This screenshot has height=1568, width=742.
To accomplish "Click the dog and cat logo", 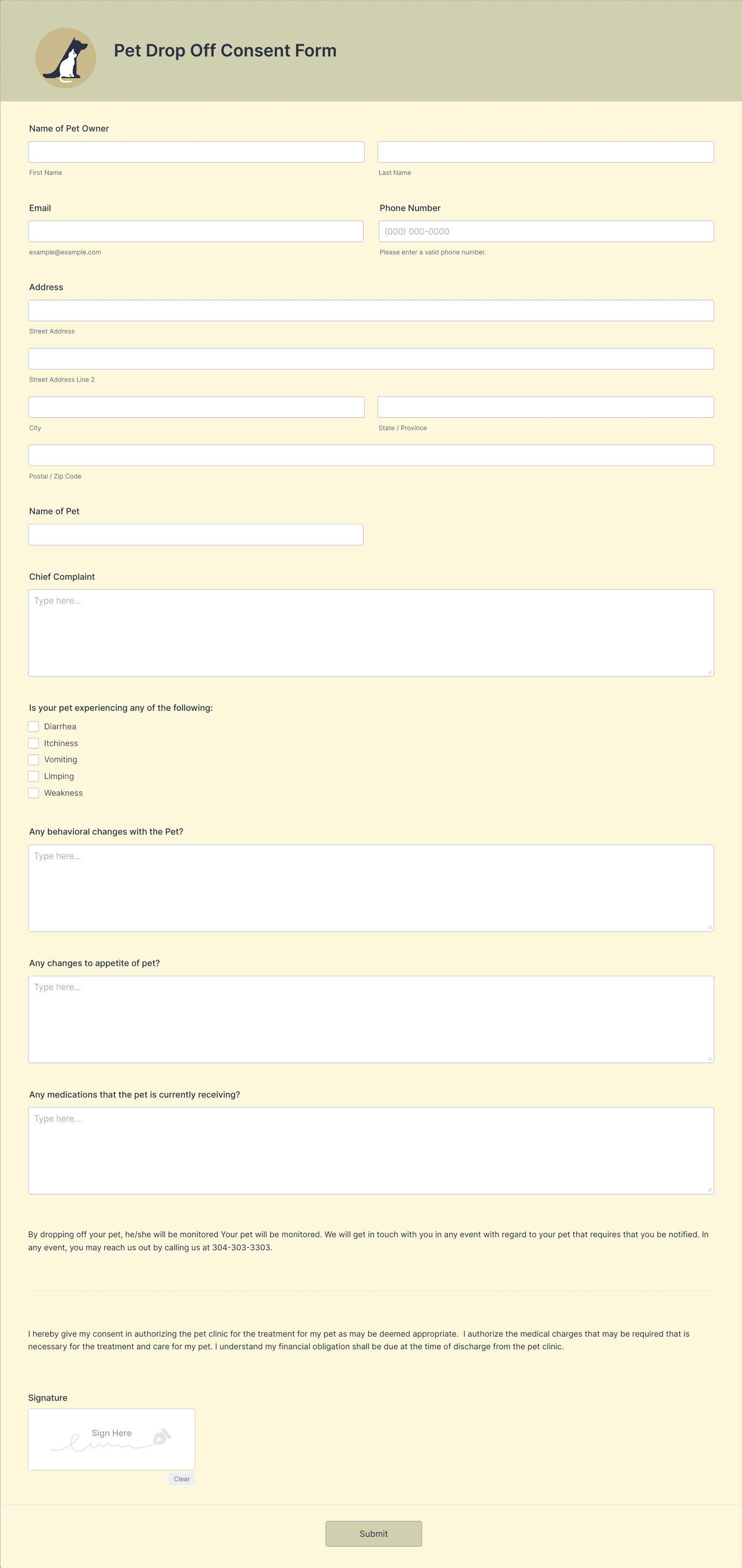I will [x=66, y=58].
